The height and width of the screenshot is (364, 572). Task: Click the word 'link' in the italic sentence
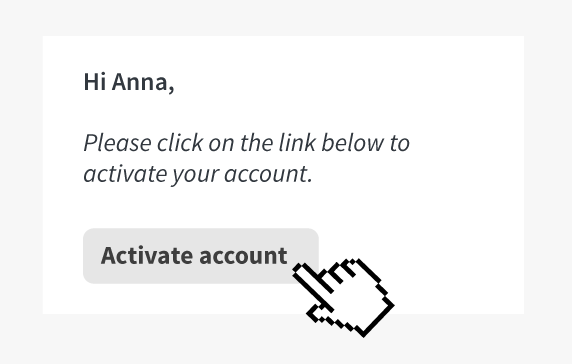(x=297, y=142)
